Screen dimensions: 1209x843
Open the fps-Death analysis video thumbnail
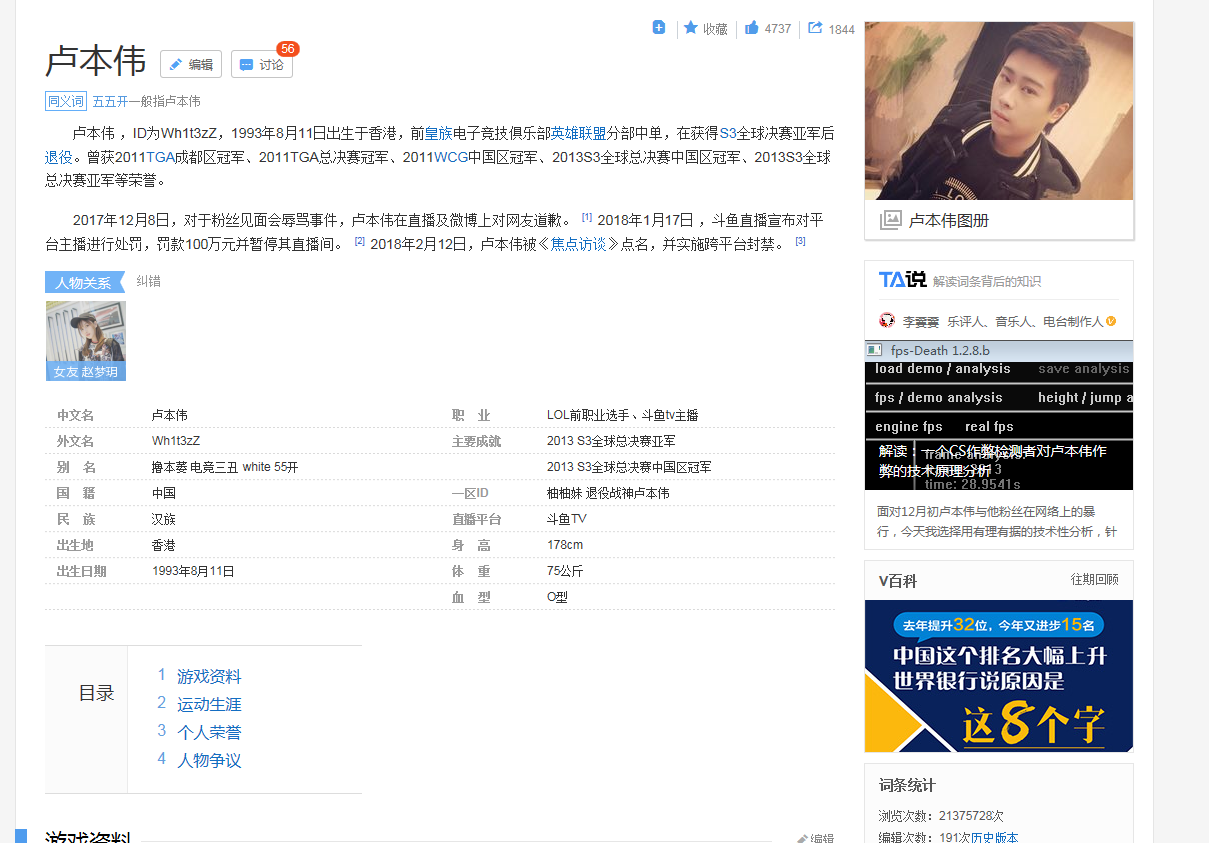point(999,415)
